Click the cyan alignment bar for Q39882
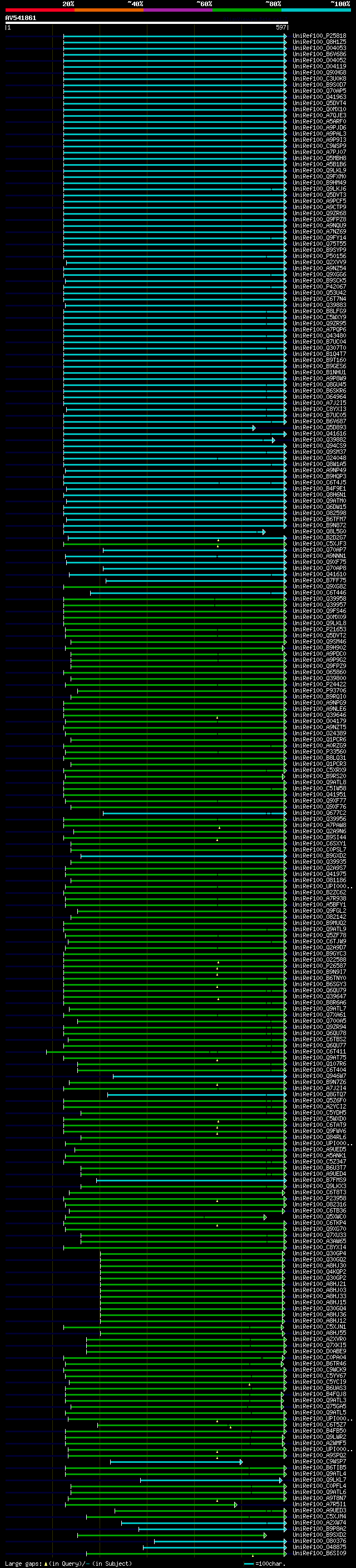Viewport: 356px width, 1568px height. (x=169, y=440)
